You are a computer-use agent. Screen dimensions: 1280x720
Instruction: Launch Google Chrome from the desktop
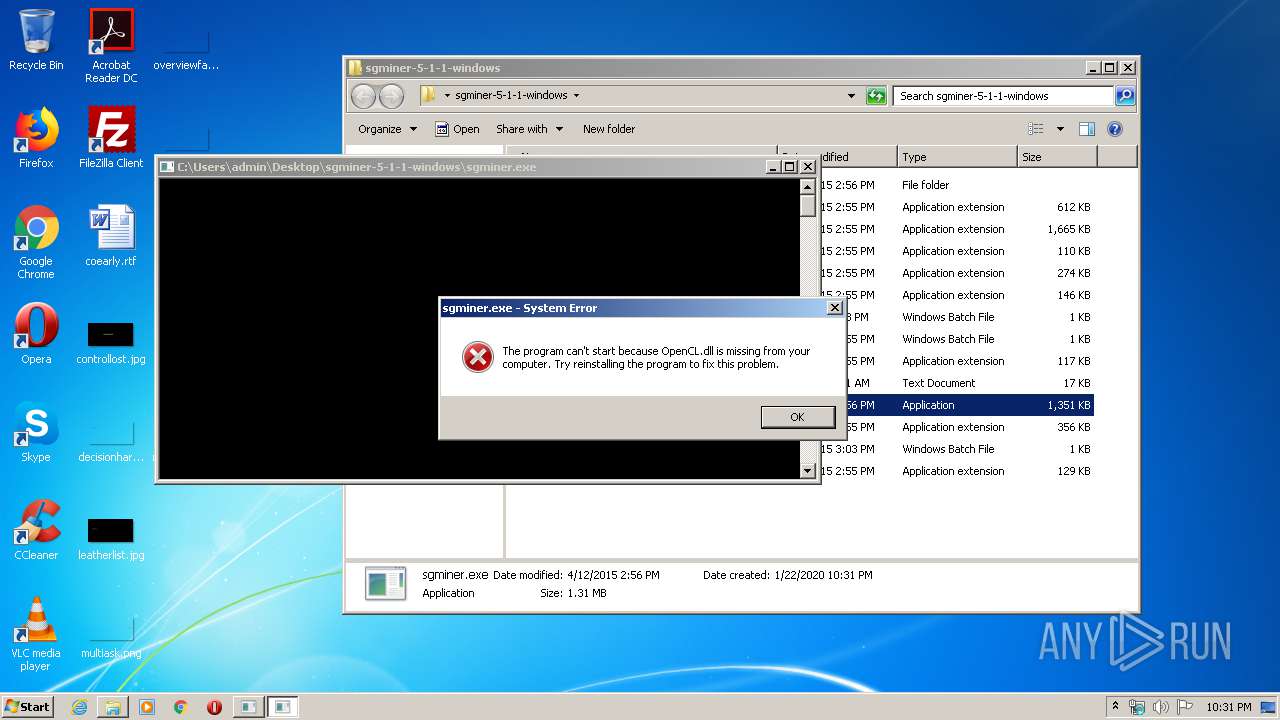click(36, 243)
